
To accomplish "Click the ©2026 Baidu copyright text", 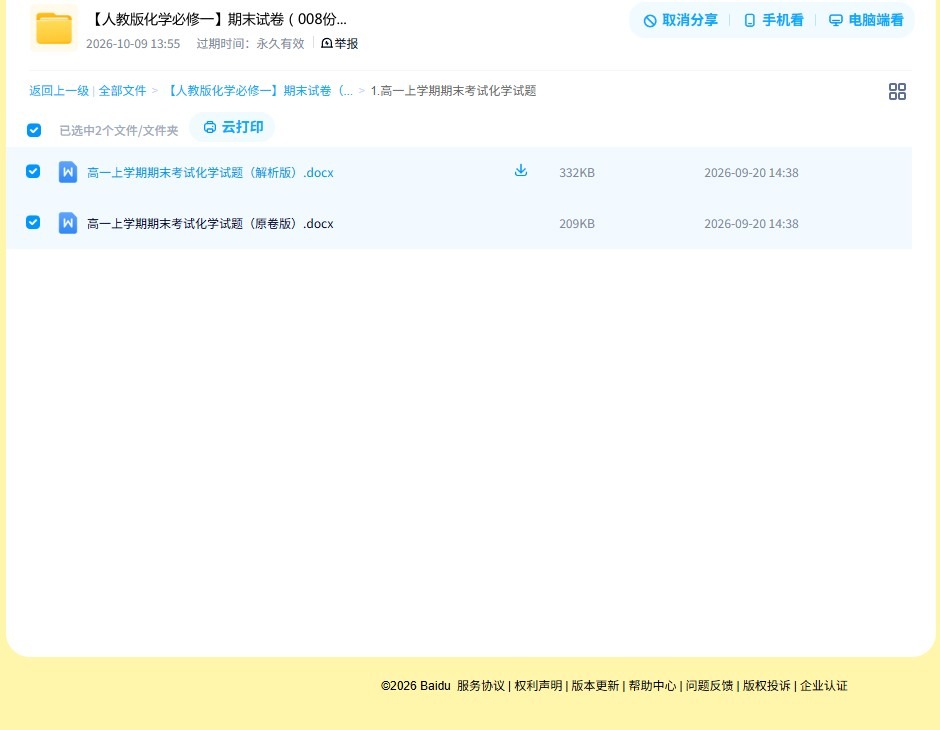I will pyautogui.click(x=415, y=686).
